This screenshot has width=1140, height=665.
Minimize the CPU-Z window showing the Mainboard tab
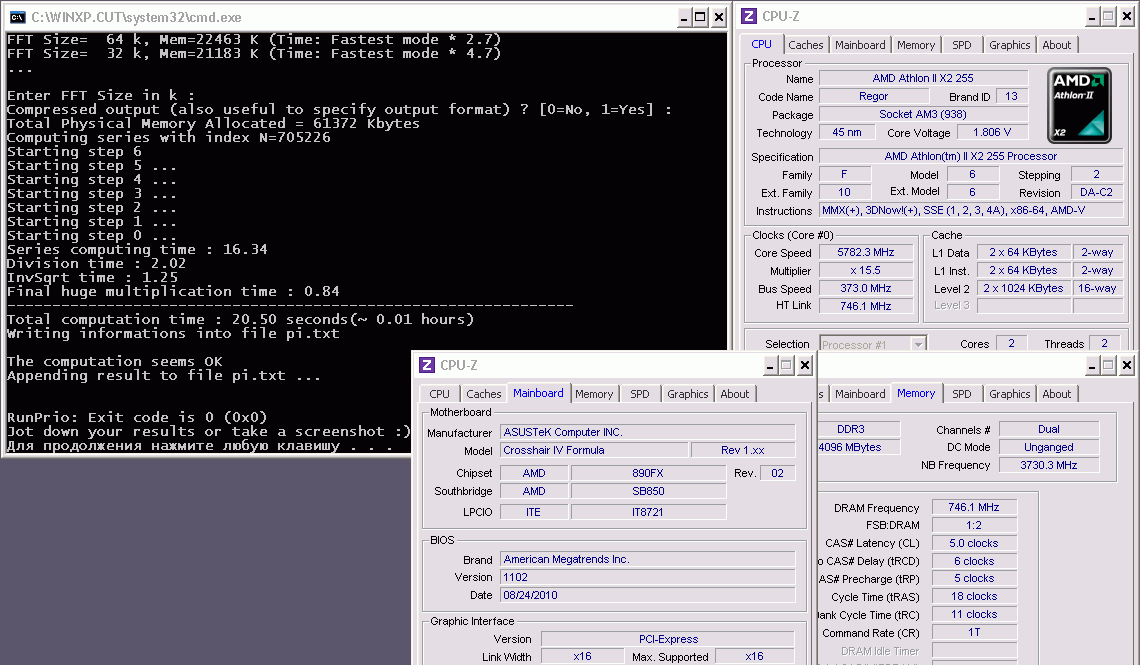(x=770, y=366)
